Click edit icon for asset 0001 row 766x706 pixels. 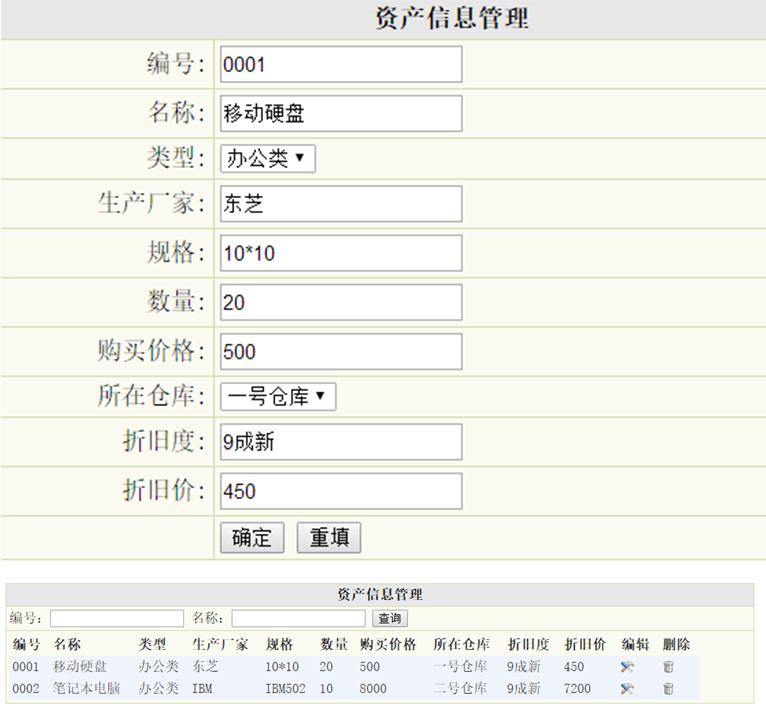point(627,667)
